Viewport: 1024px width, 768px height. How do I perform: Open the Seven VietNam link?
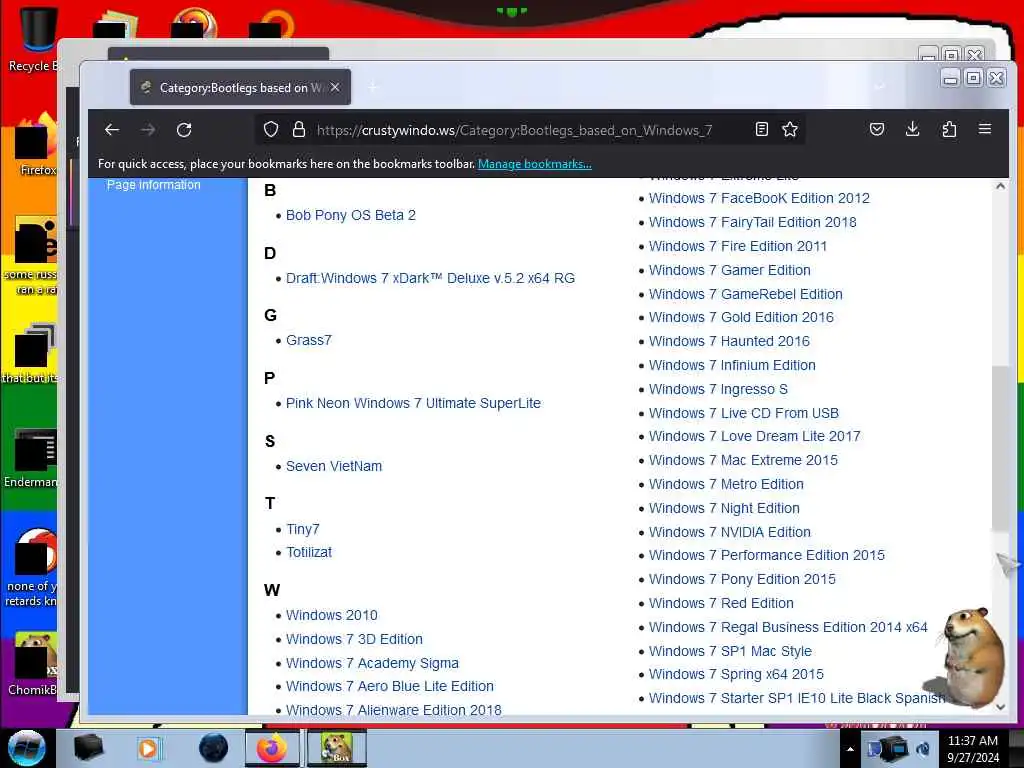[334, 466]
